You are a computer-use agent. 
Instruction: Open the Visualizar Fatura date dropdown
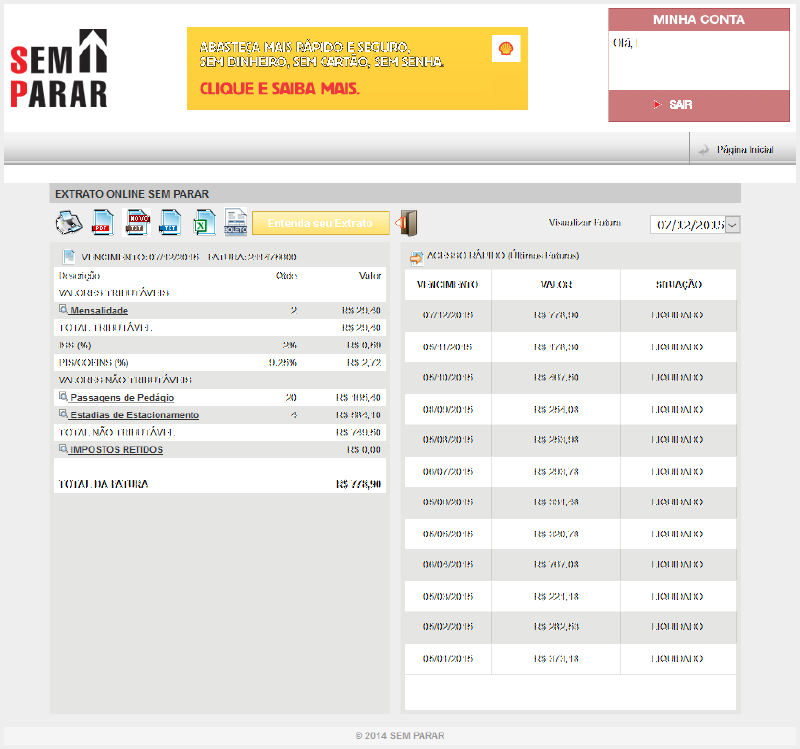tap(733, 224)
